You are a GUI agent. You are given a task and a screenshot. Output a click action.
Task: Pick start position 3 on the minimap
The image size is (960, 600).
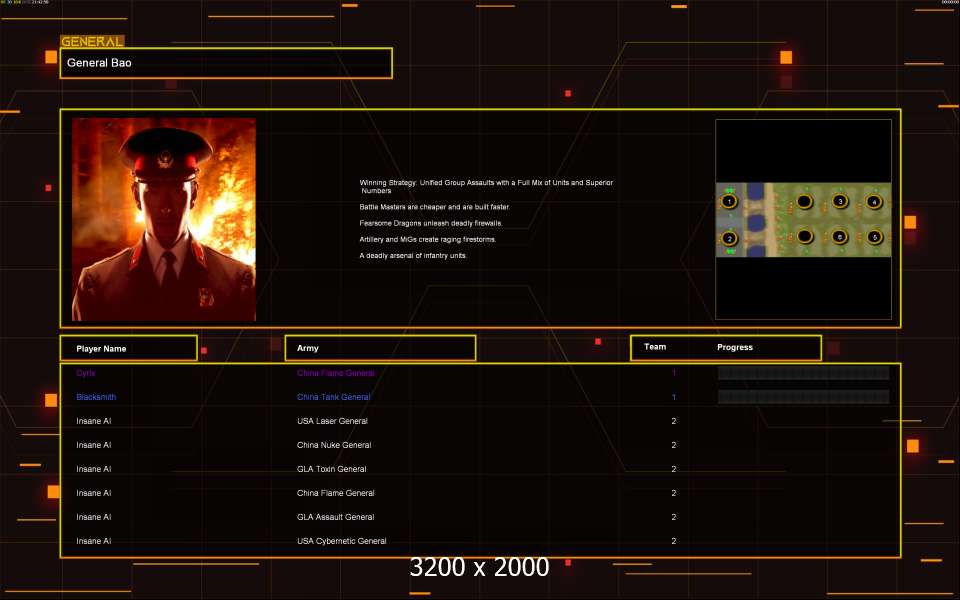pos(840,202)
